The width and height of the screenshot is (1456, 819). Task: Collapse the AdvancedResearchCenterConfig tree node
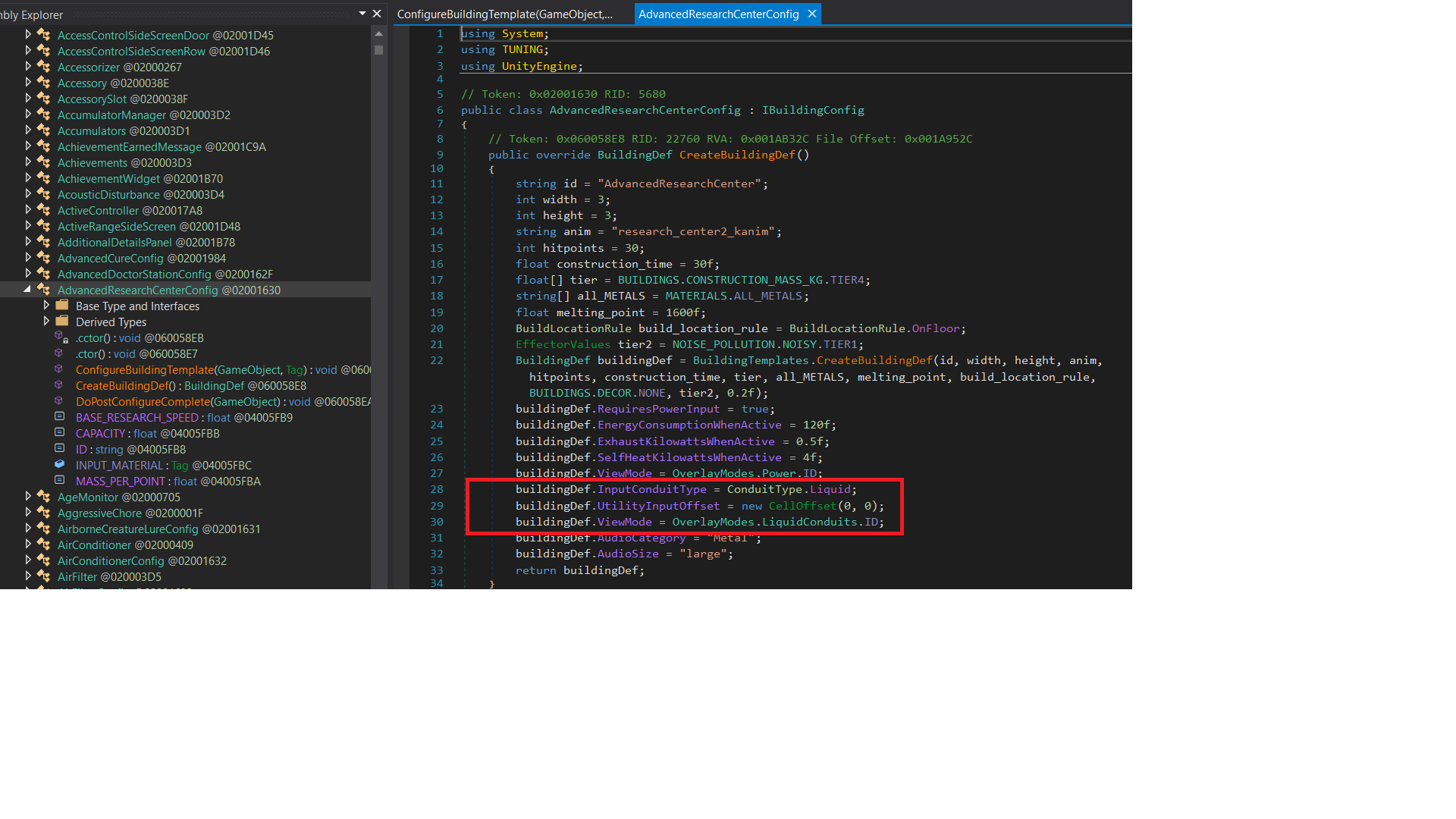28,290
